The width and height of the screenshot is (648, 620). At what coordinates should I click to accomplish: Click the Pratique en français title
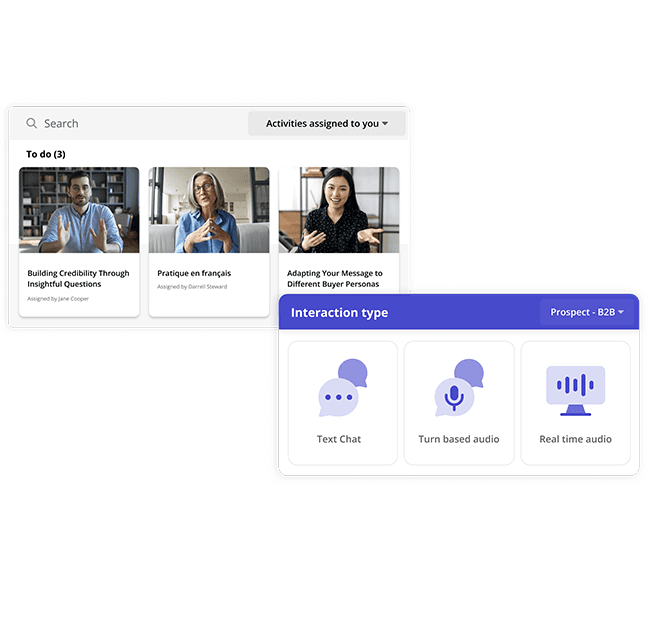pyautogui.click(x=194, y=273)
